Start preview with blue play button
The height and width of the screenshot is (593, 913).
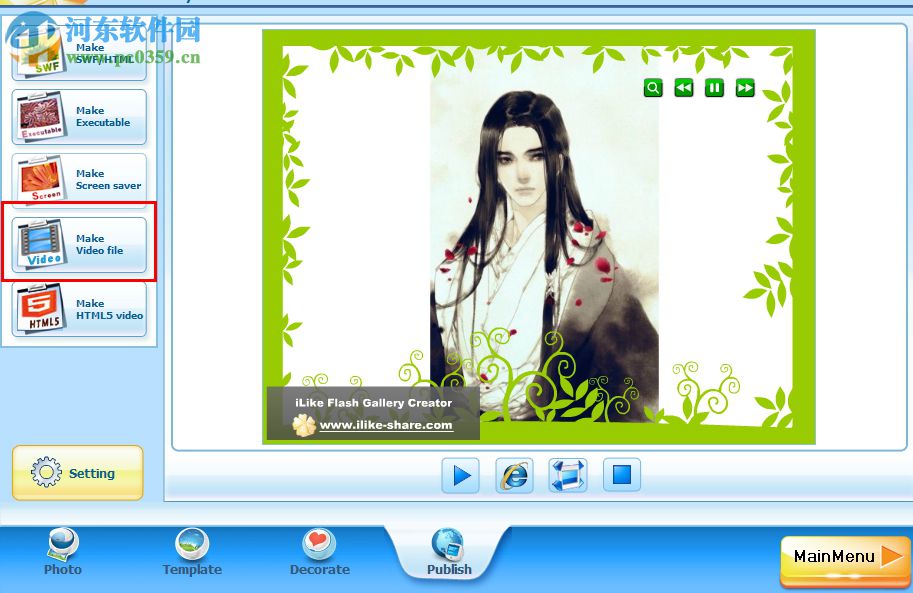(461, 475)
